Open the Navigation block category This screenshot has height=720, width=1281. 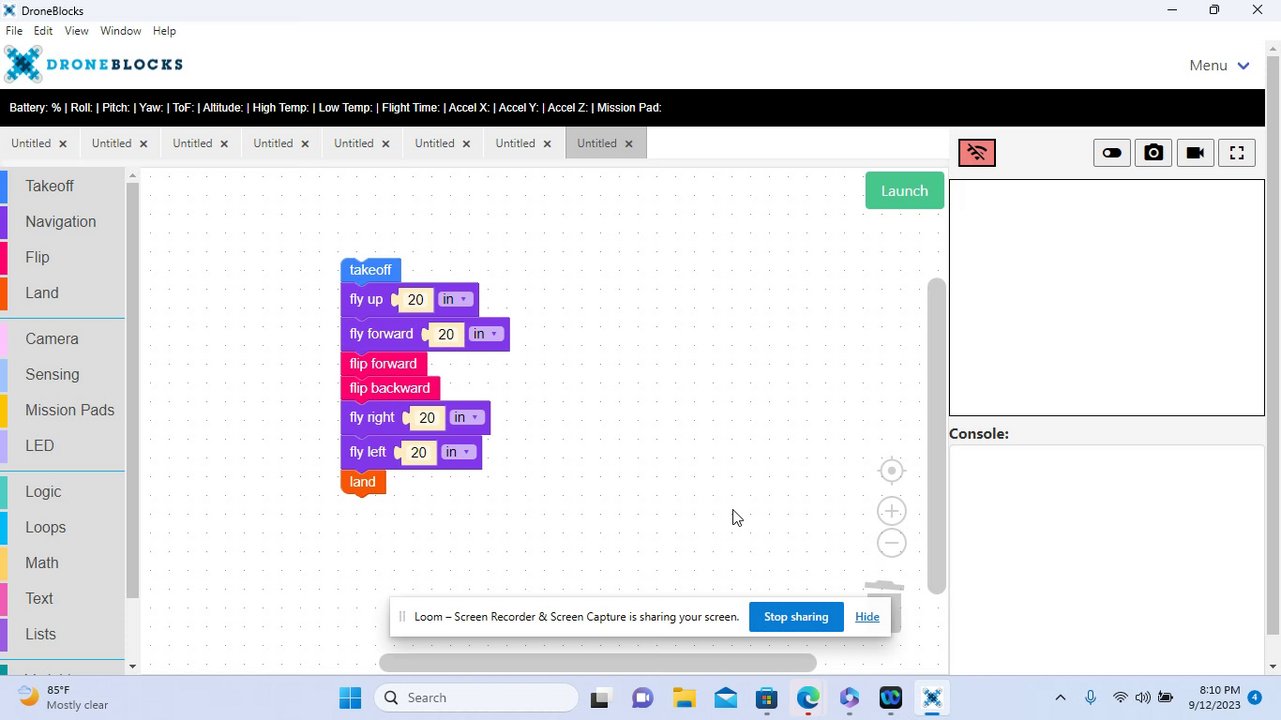[x=61, y=222]
